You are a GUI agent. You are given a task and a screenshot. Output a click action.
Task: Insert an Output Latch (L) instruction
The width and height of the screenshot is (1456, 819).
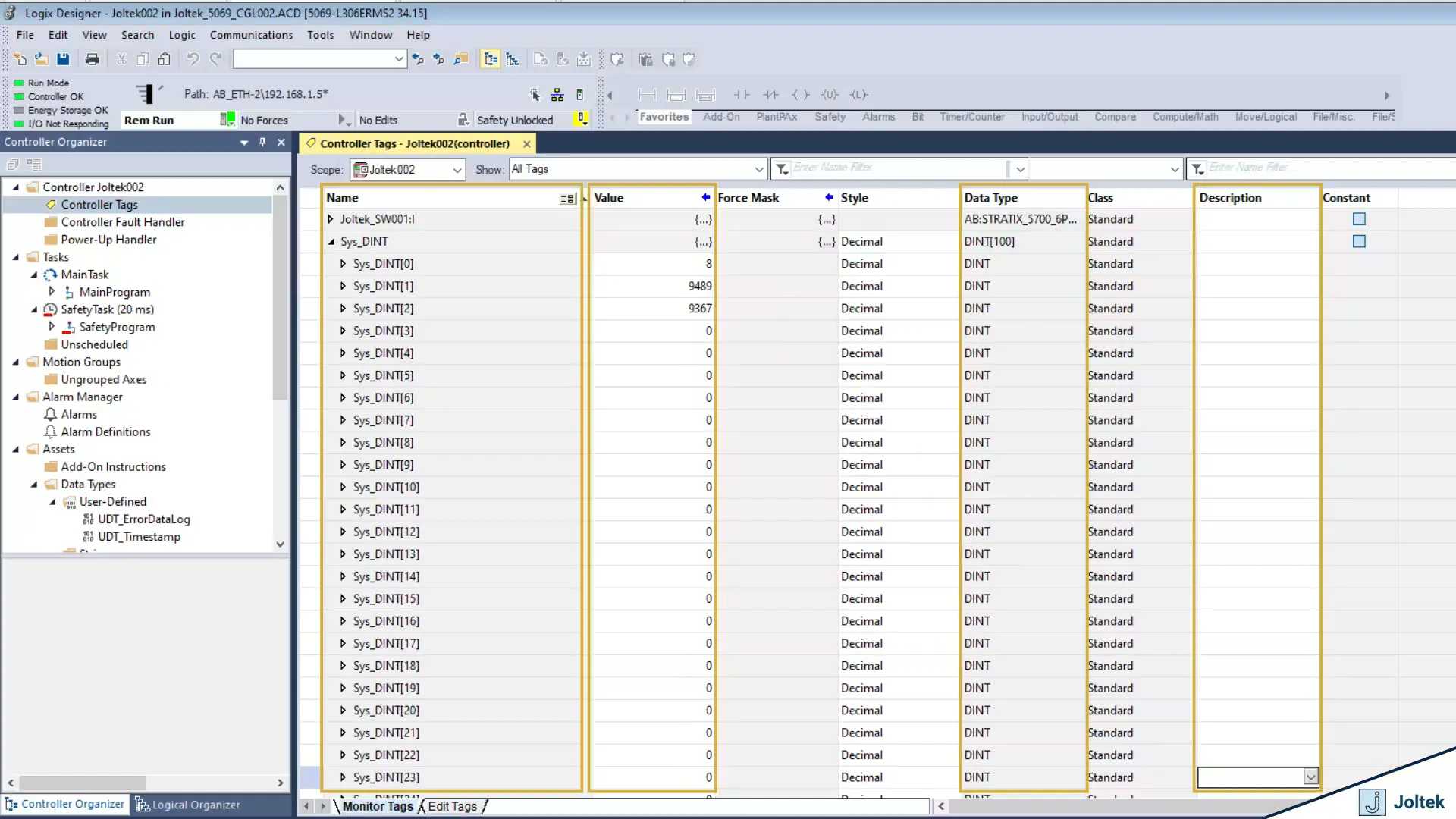(x=858, y=95)
